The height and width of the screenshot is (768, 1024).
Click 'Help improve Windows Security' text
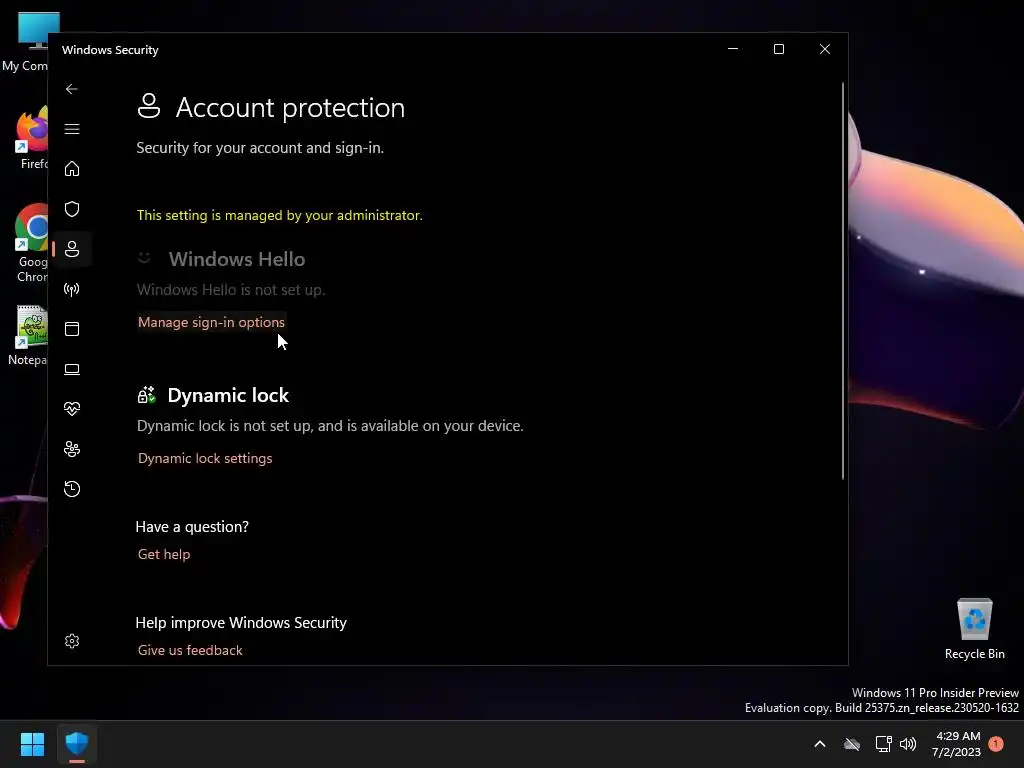point(241,623)
